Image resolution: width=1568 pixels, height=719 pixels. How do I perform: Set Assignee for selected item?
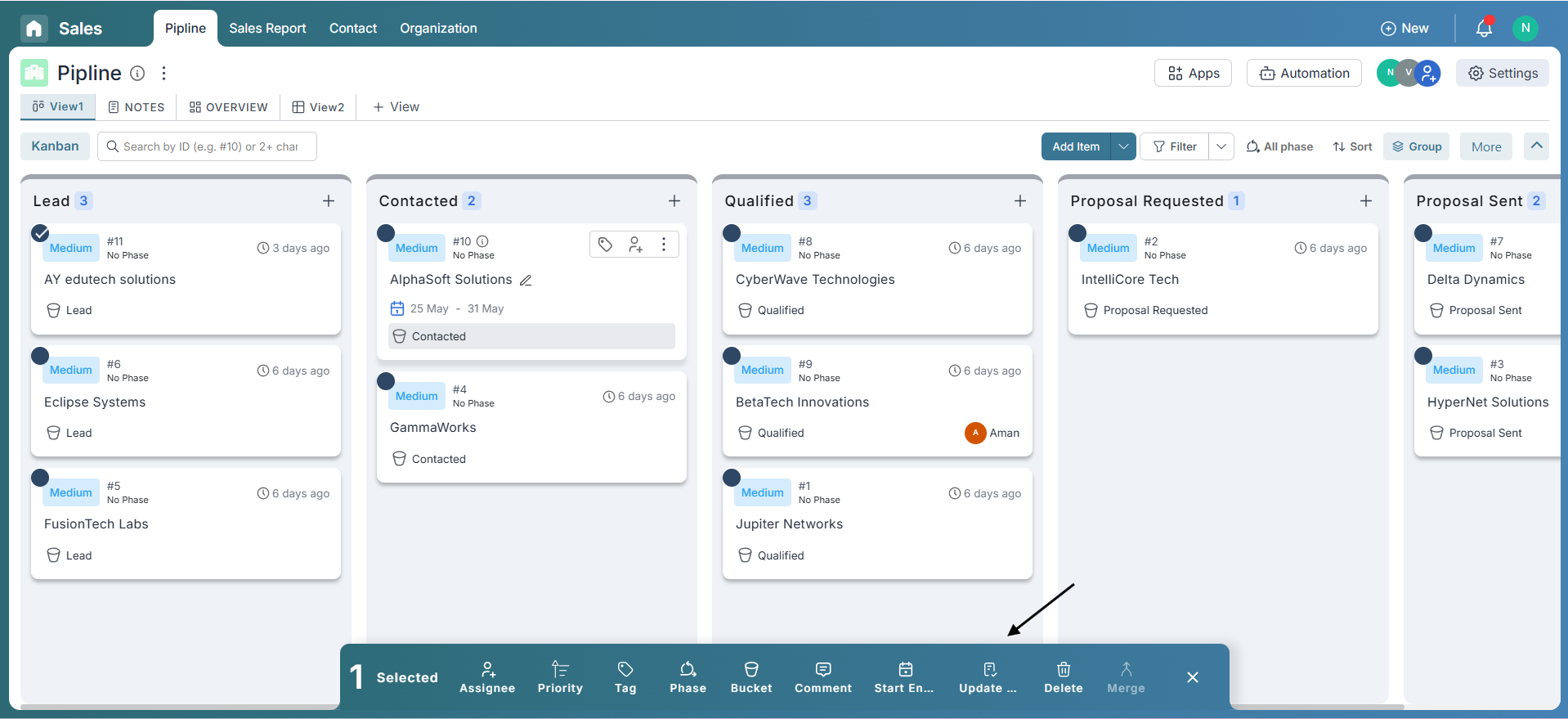click(487, 677)
